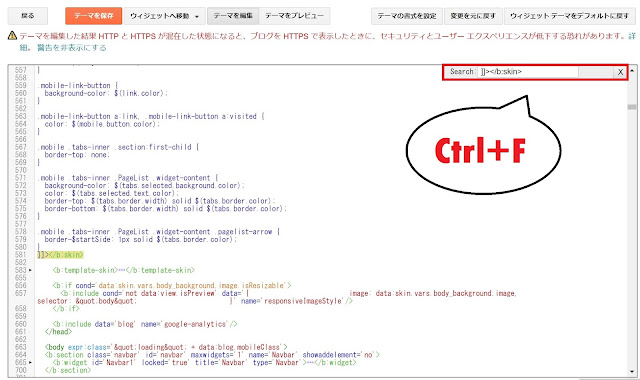This screenshot has width=640, height=380.
Task: Click the </b:if> closing tag line
Action: point(66,309)
